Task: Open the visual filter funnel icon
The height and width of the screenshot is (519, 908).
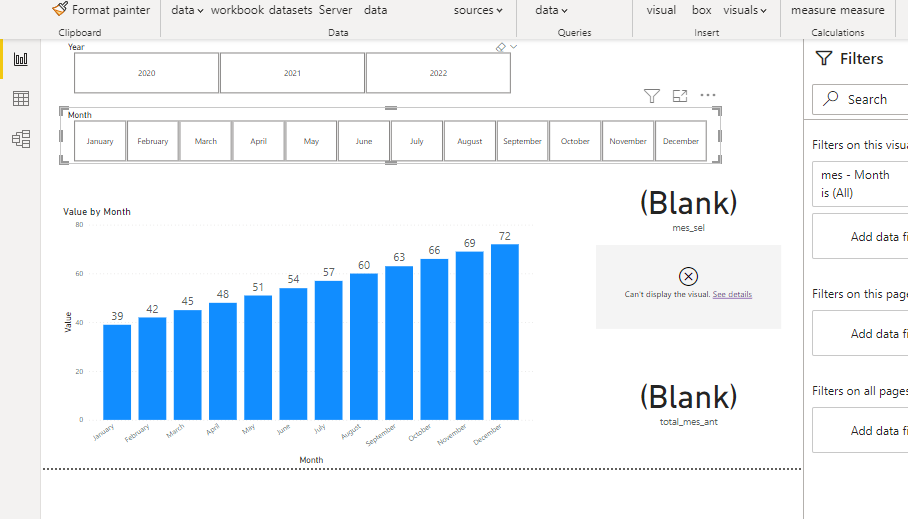Action: 652,96
